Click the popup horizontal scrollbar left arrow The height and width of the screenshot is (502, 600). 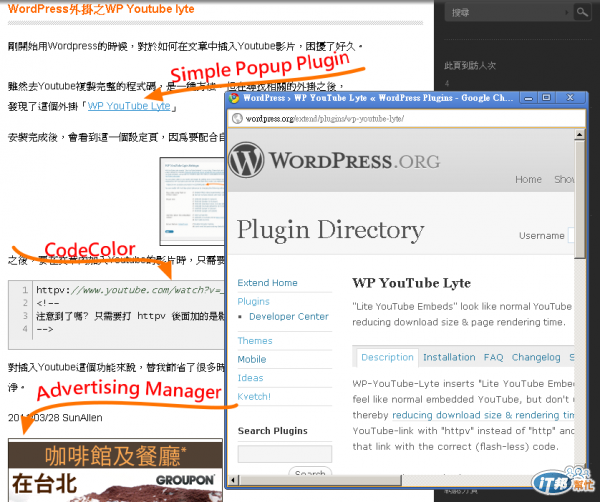[x=233, y=480]
